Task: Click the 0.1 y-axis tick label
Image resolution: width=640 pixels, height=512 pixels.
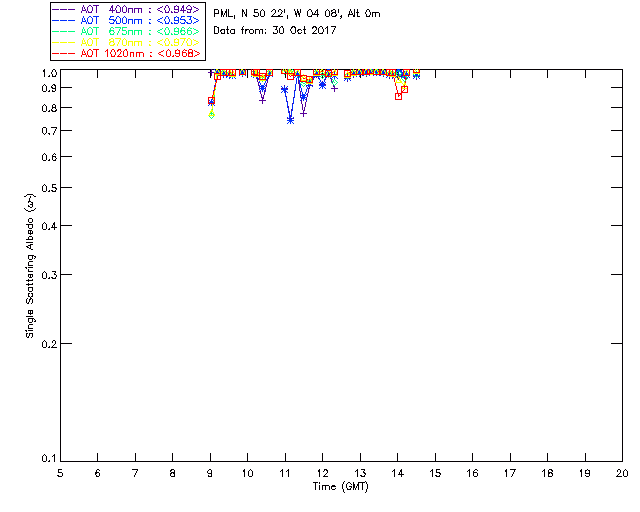Action: pyautogui.click(x=49, y=459)
